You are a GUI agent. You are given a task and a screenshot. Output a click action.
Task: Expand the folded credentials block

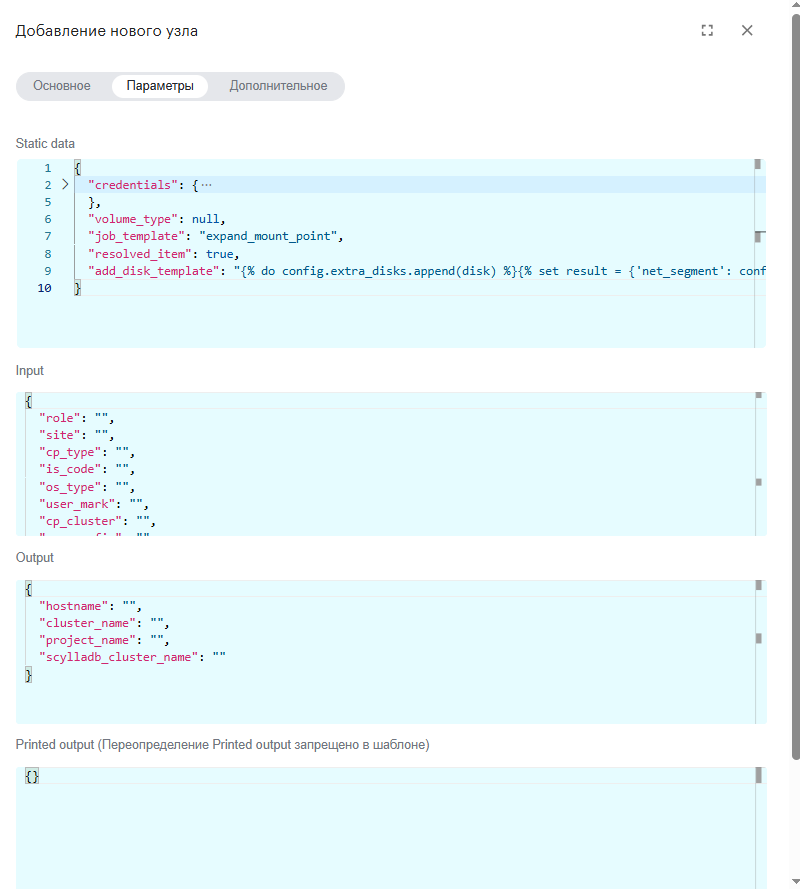(65, 184)
